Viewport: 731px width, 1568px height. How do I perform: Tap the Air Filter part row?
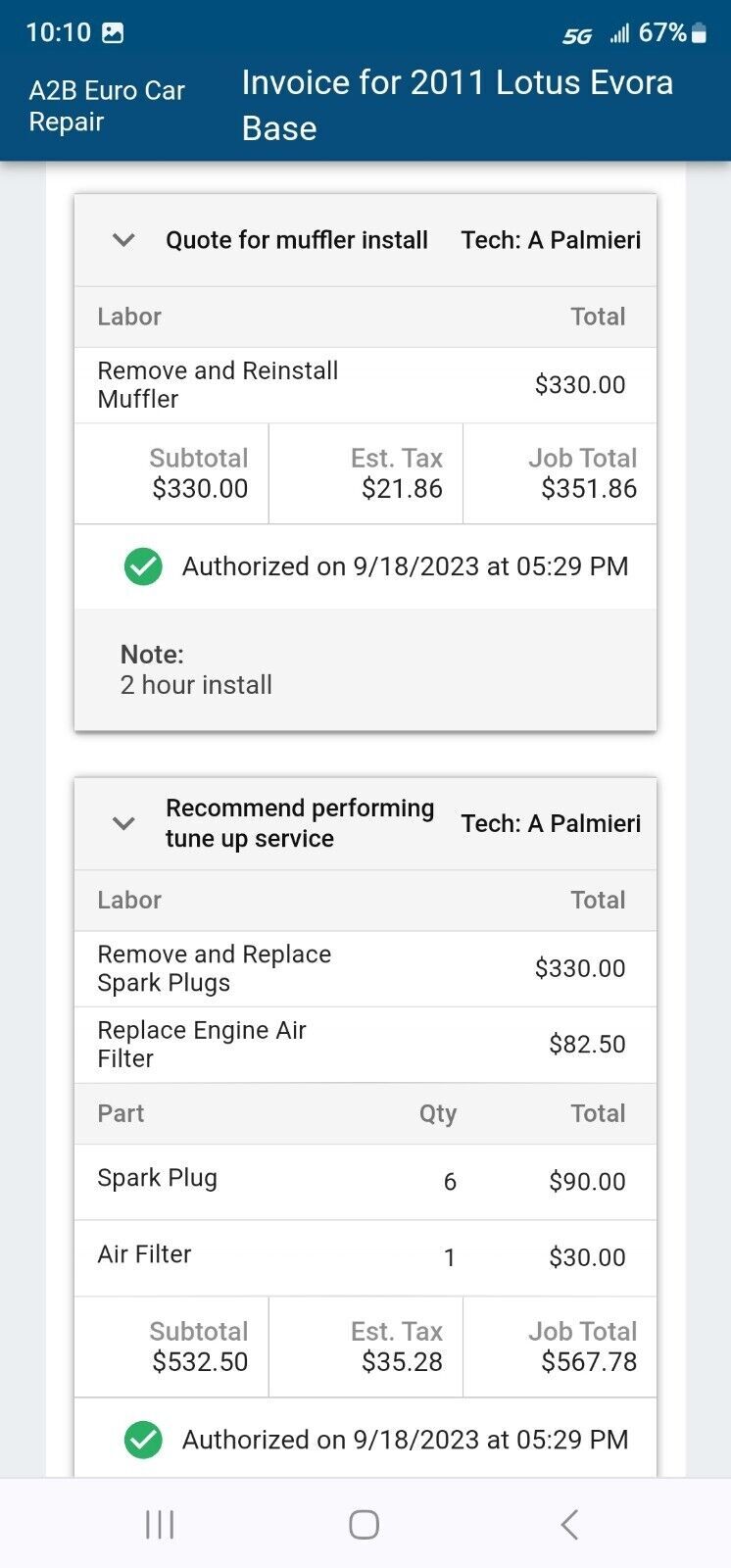365,1256
